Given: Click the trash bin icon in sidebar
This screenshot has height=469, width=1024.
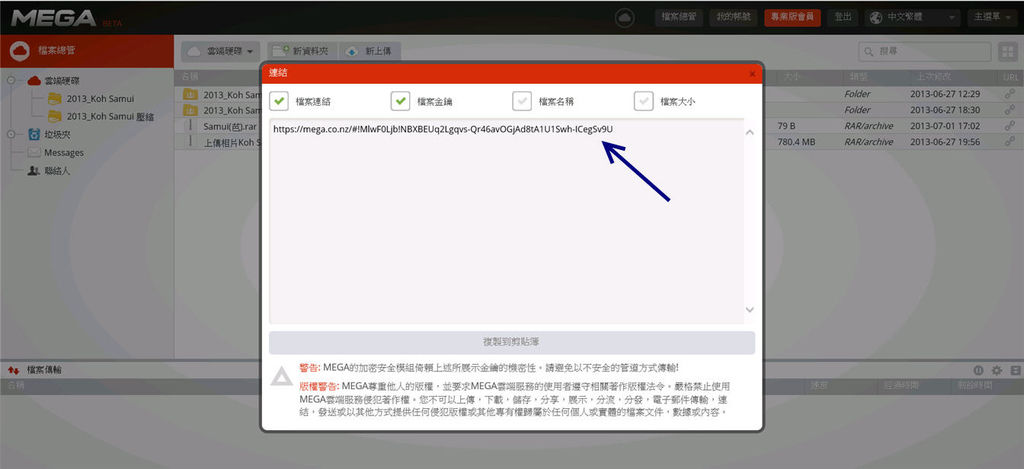Looking at the screenshot, I should pyautogui.click(x=34, y=135).
